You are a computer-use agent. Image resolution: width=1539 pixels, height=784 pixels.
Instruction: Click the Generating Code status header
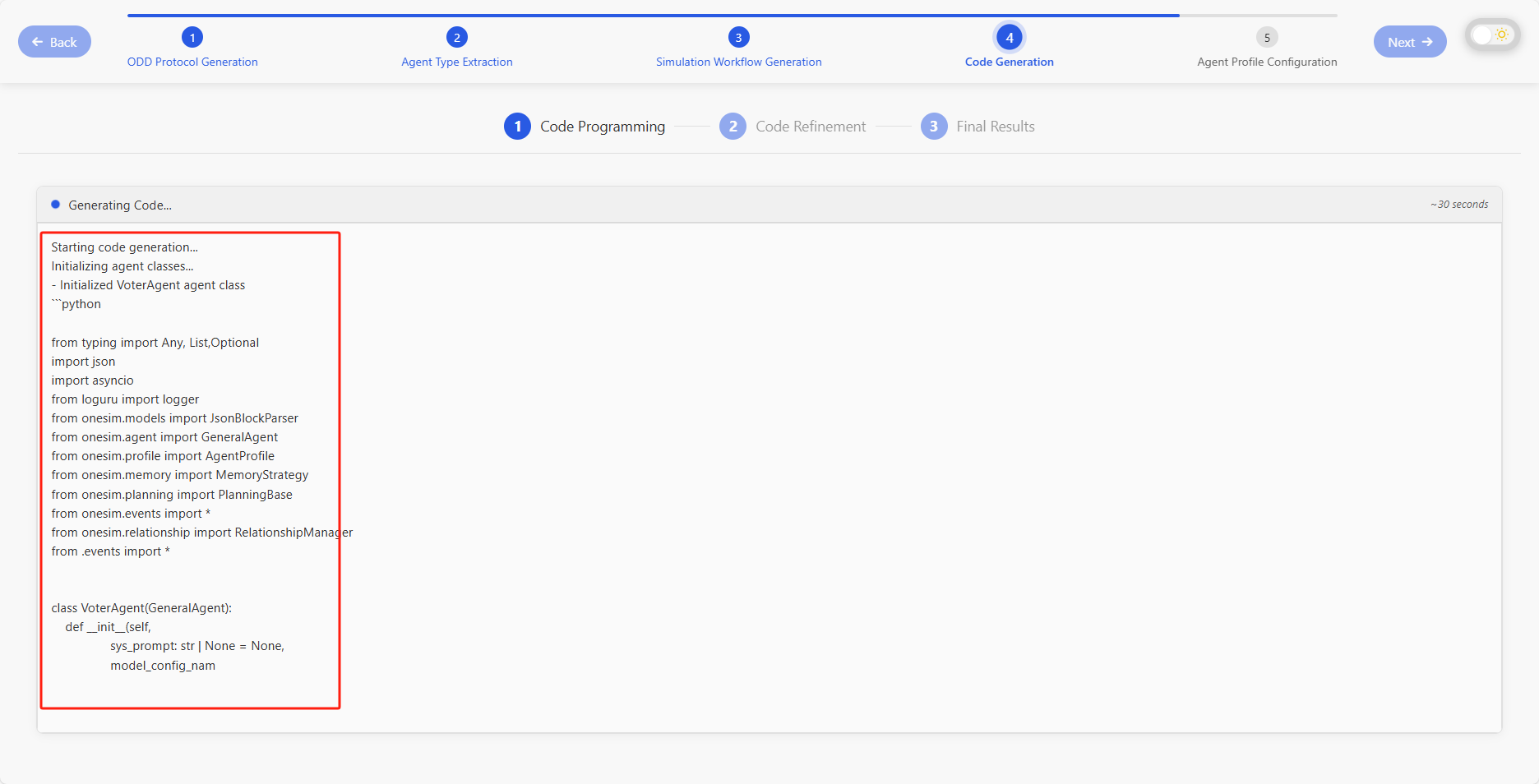[x=769, y=205]
